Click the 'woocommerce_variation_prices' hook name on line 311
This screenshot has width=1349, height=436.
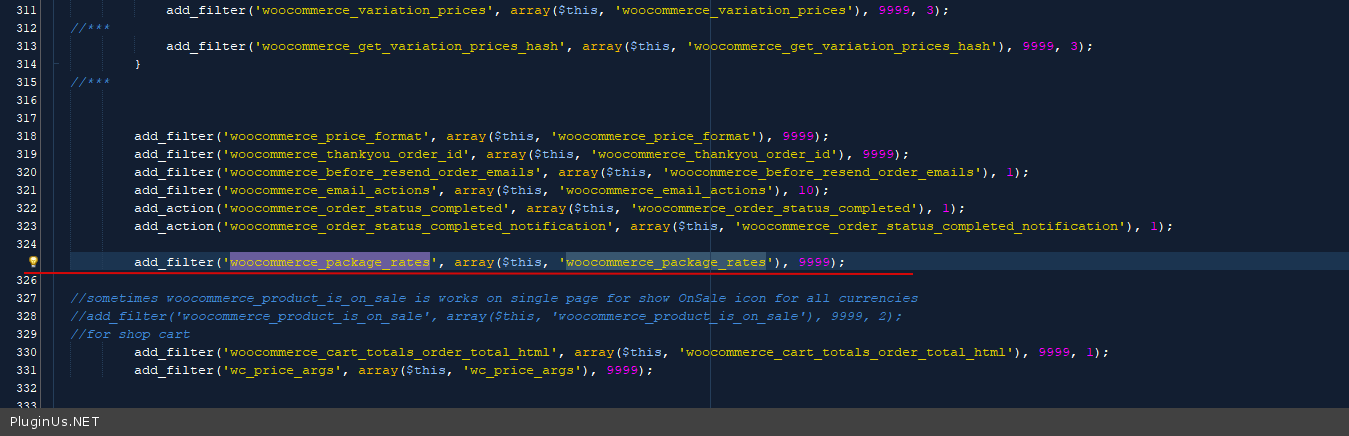pyautogui.click(x=374, y=10)
